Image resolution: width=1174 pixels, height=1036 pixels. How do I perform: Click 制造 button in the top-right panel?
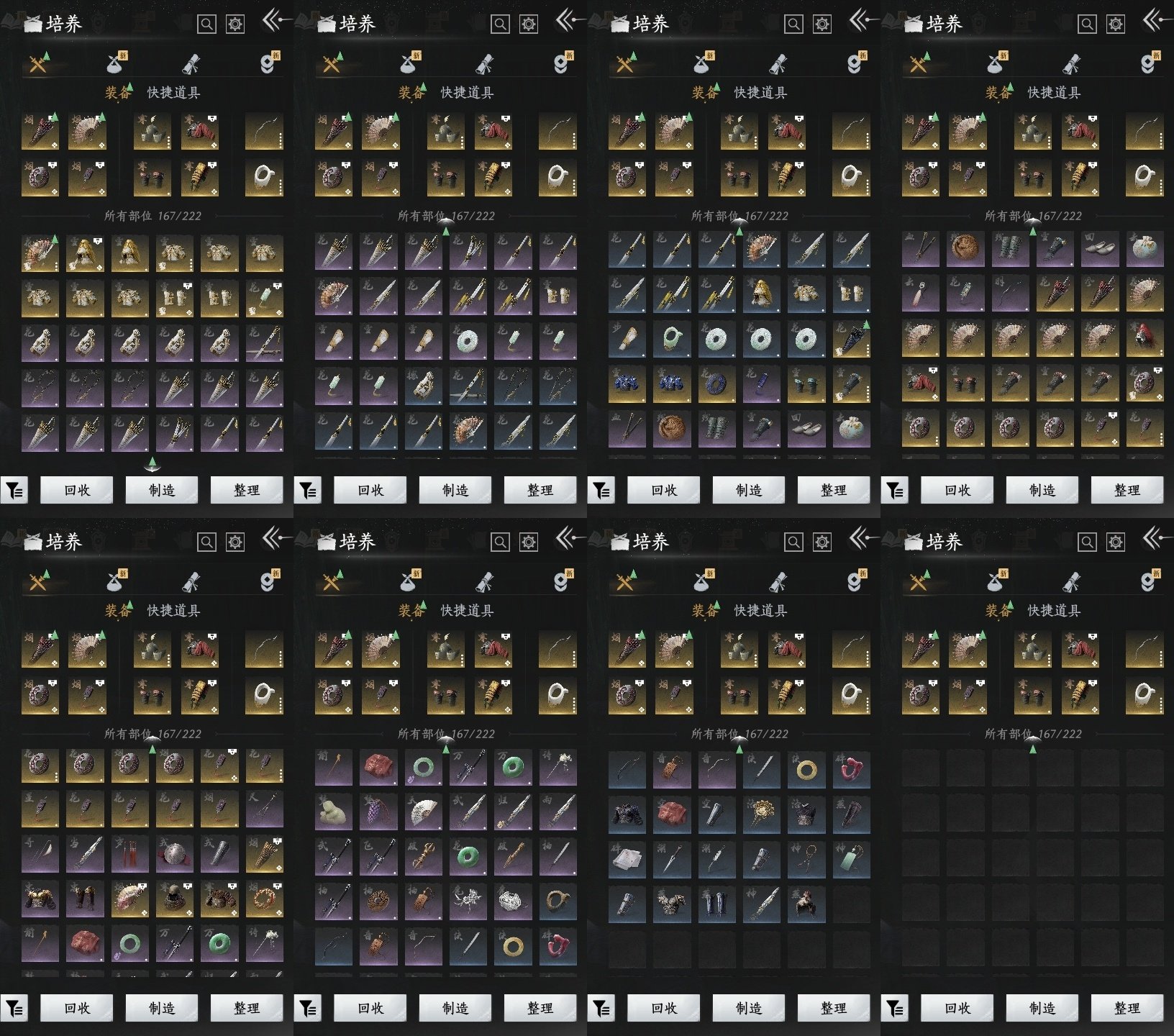pyautogui.click(x=1042, y=490)
